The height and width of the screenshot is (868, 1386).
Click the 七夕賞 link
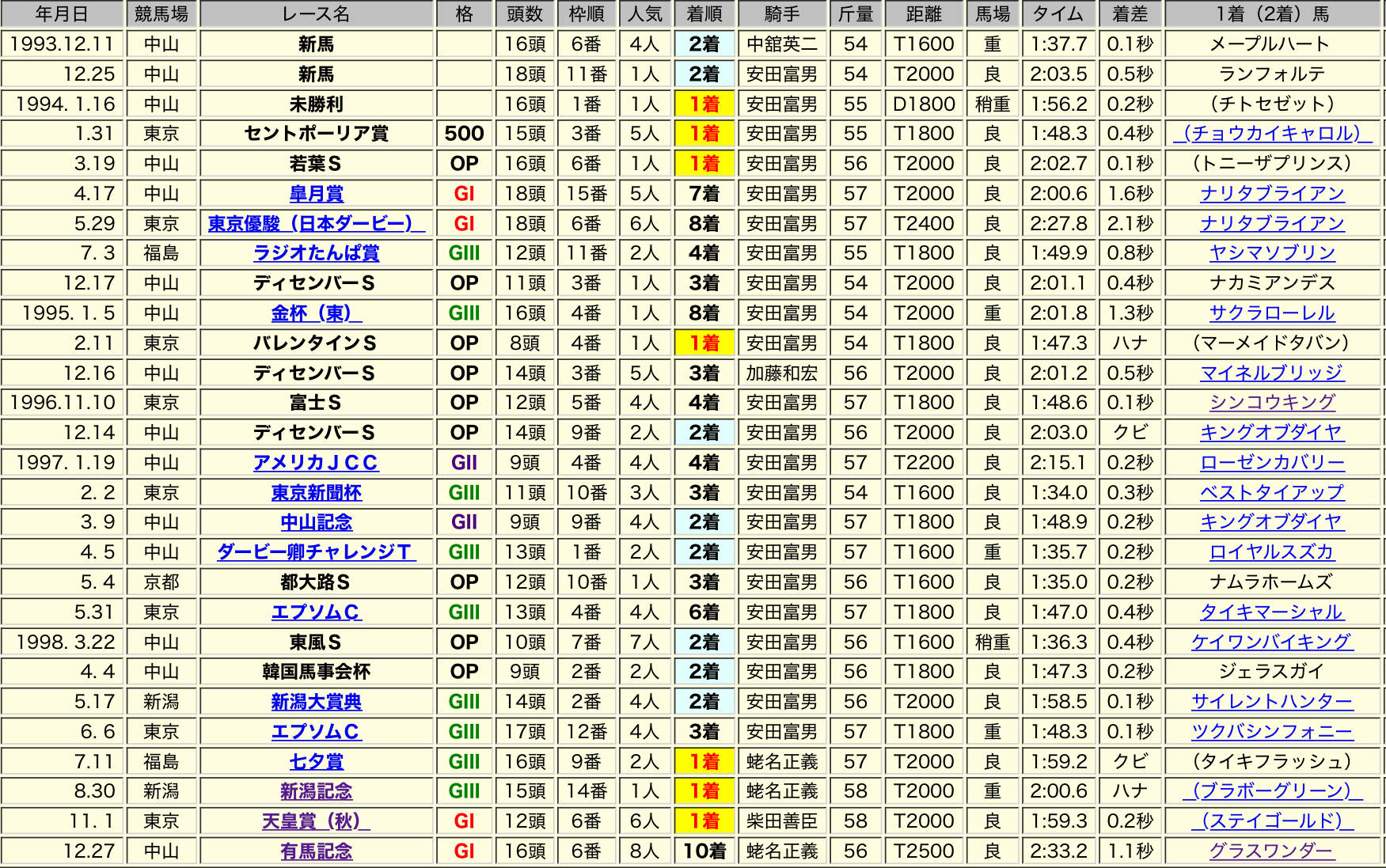(x=316, y=762)
